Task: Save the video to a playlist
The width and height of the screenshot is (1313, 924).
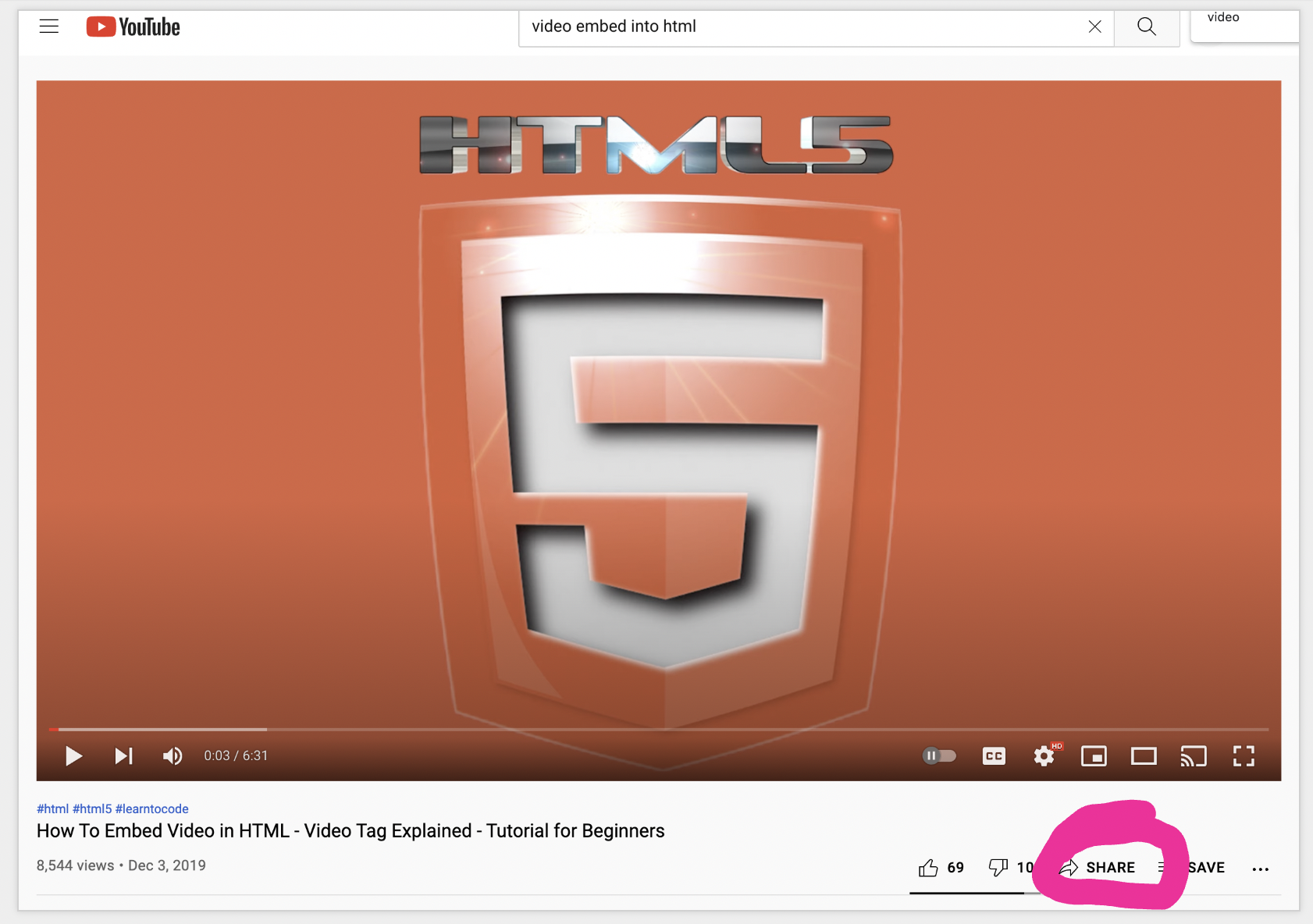Action: click(1192, 867)
